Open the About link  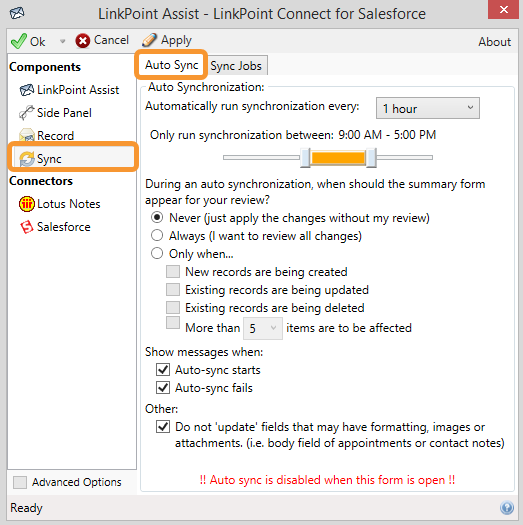pyautogui.click(x=494, y=42)
